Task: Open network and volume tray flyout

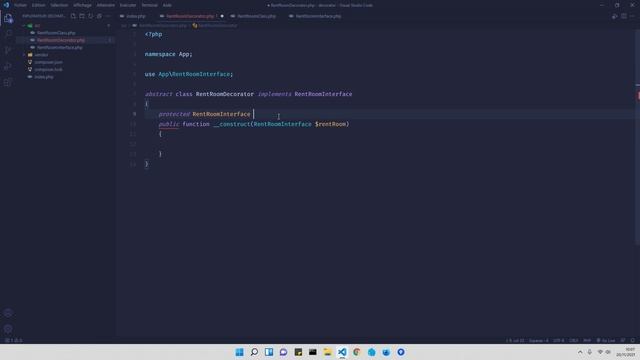Action: 604,352
